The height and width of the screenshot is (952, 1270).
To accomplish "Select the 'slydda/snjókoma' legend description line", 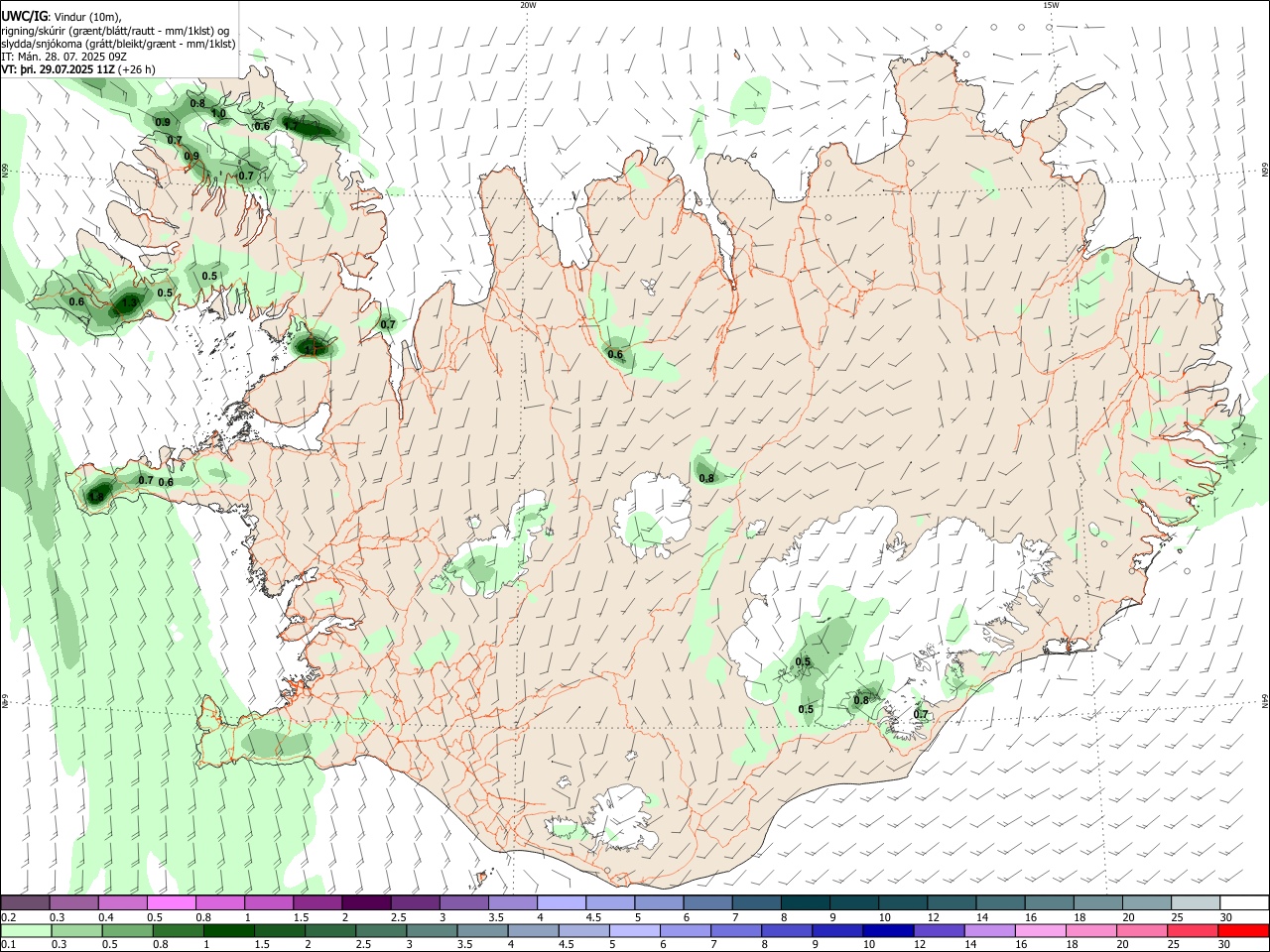I will click(118, 44).
